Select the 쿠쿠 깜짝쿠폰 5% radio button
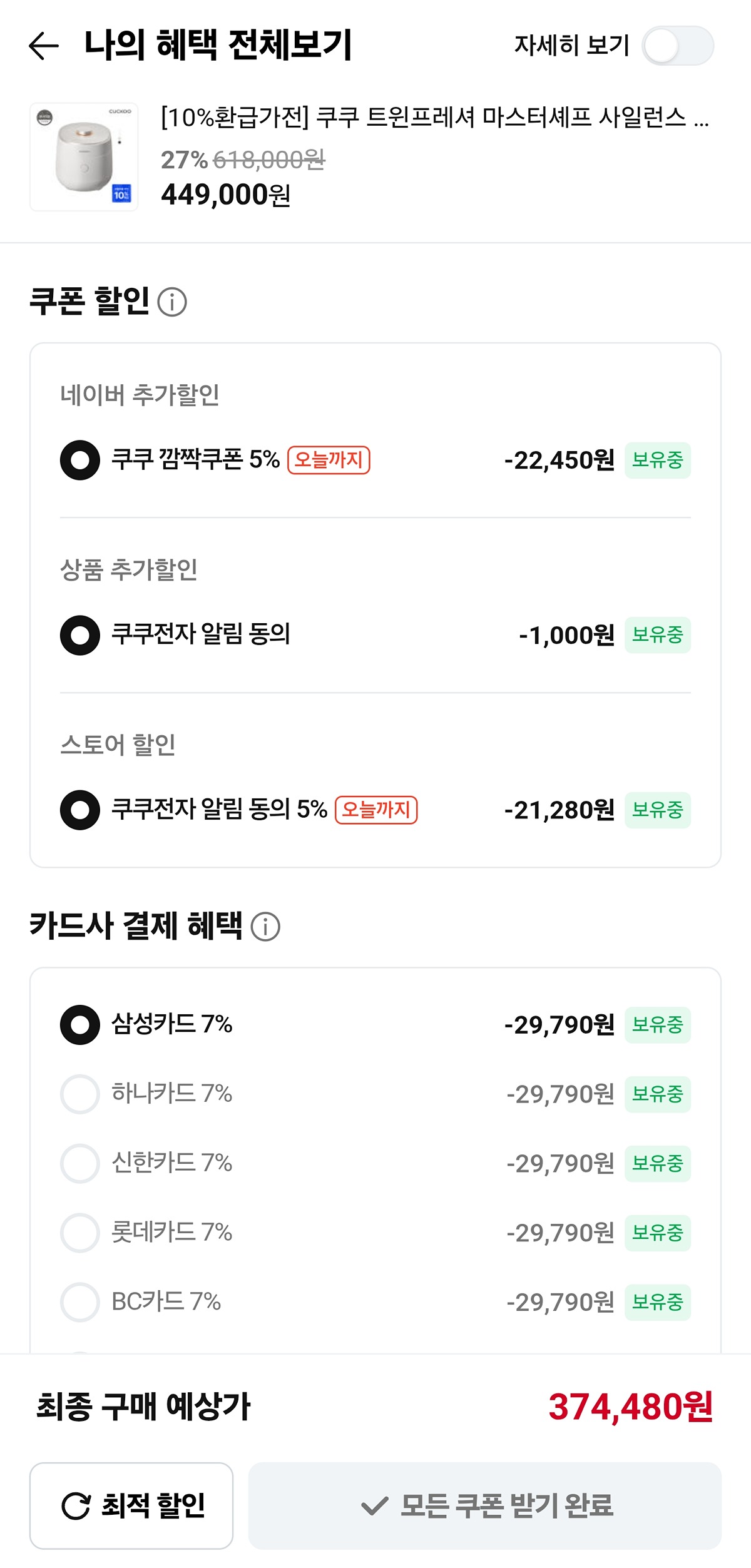Screen dimensions: 751x1568 (x=80, y=461)
